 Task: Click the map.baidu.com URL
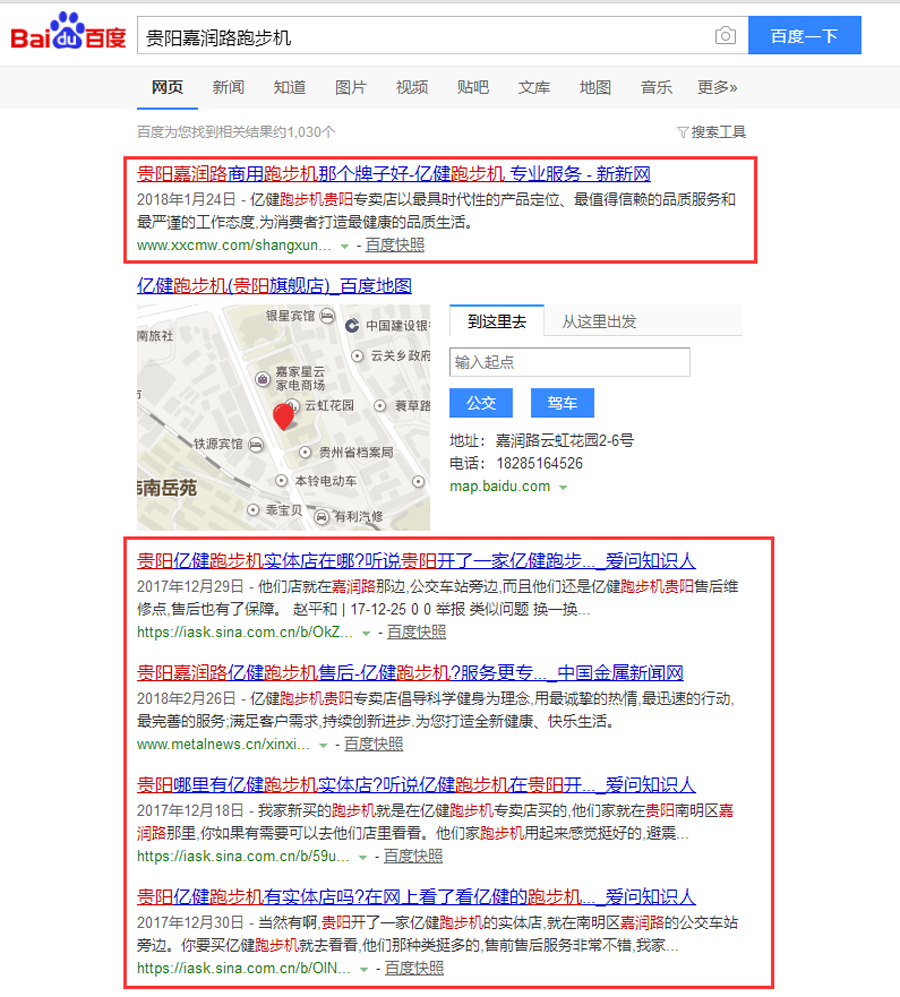(500, 486)
